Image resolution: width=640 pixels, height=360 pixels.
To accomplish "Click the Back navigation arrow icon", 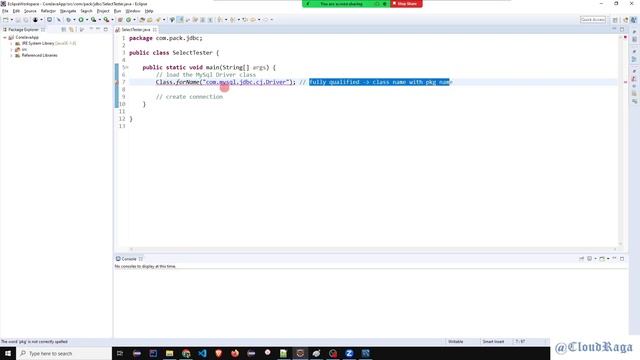I will click(x=253, y=20).
